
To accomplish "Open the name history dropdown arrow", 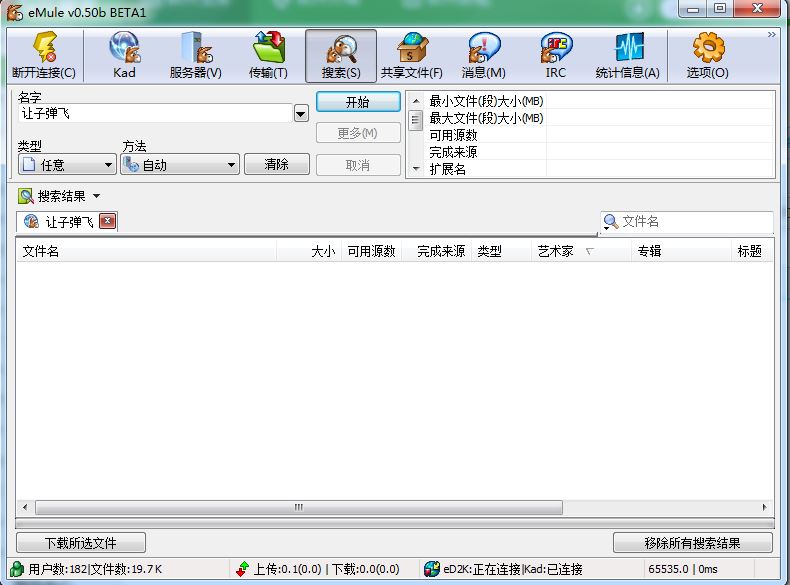I will point(301,114).
